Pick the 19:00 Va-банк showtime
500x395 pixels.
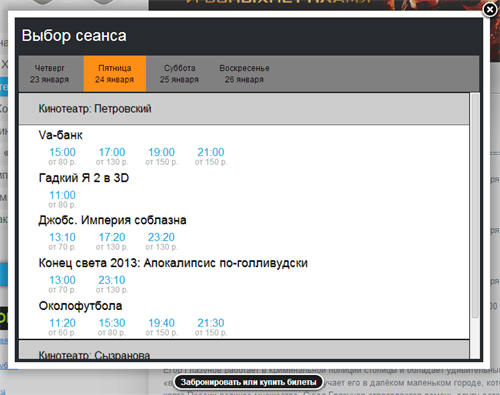161,152
